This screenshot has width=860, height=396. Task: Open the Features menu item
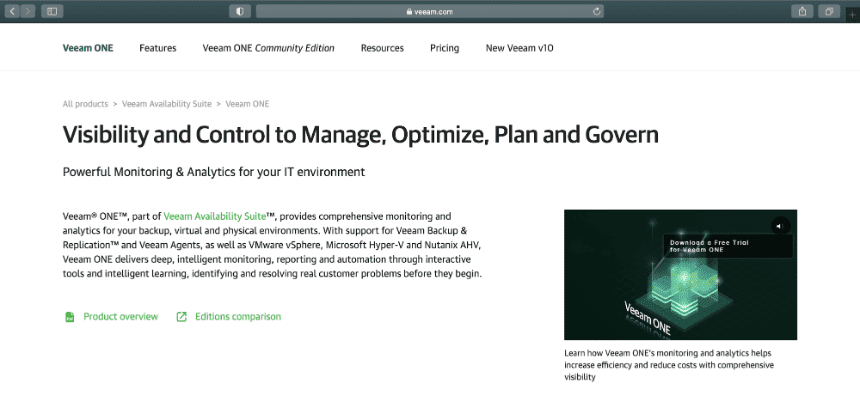(x=158, y=48)
